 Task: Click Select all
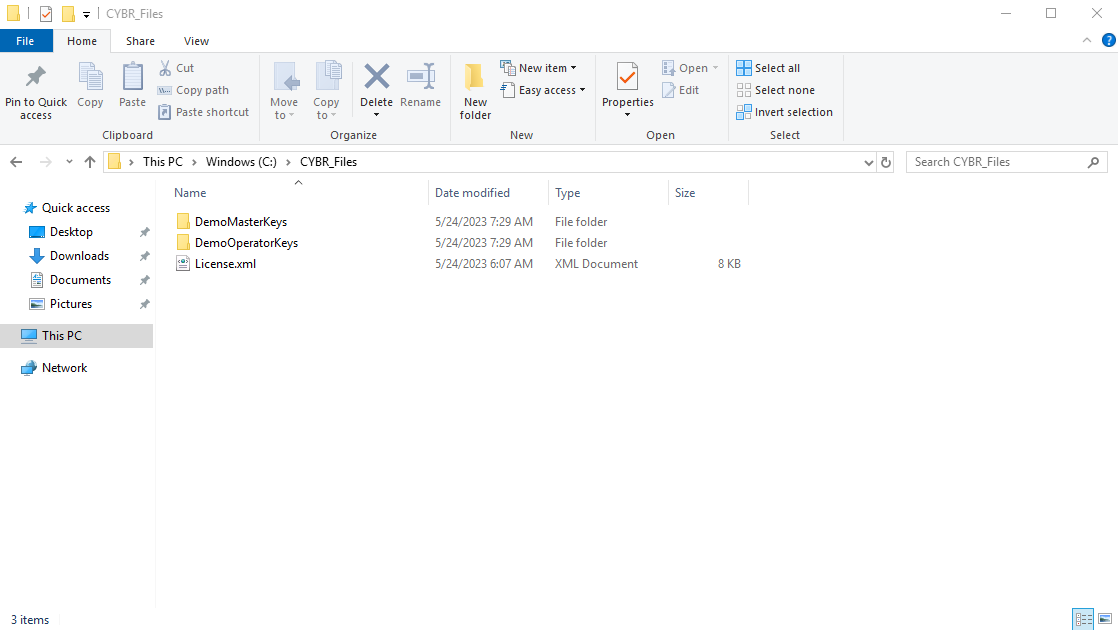(x=768, y=68)
